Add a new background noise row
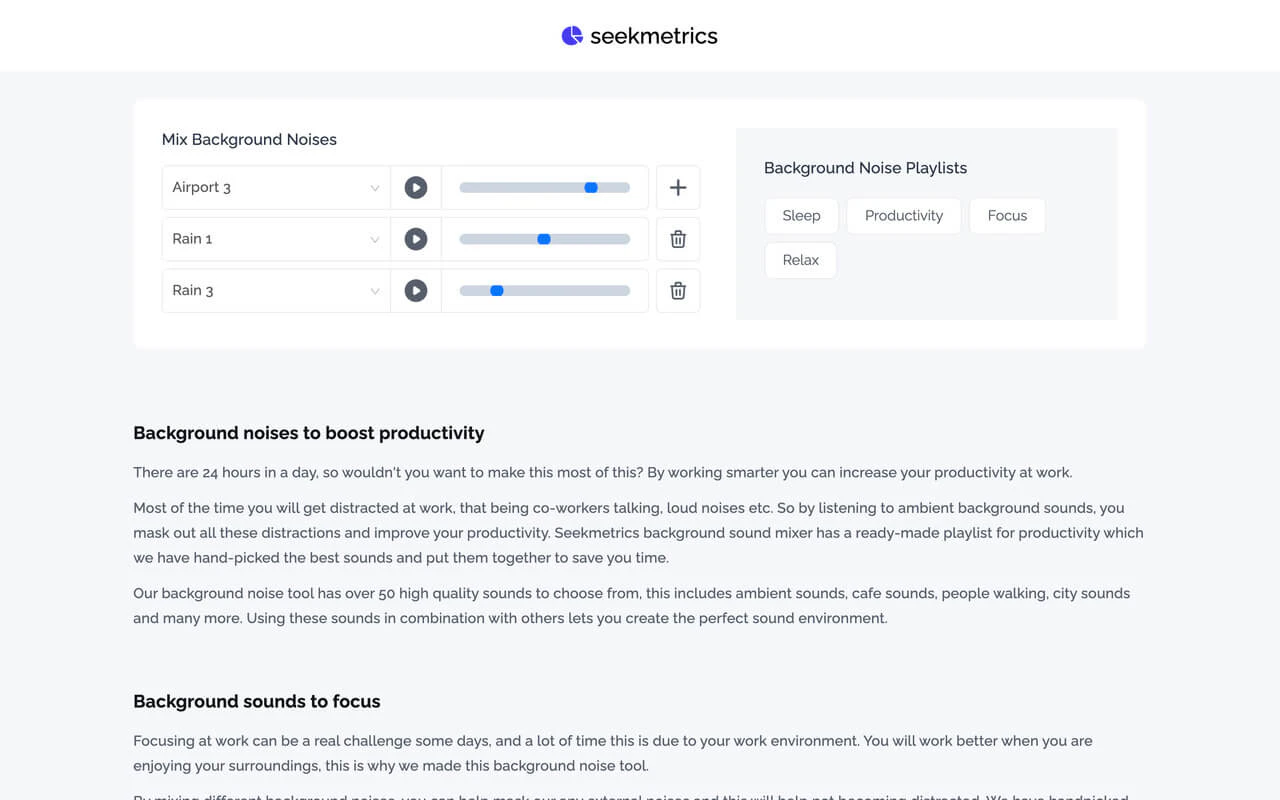 tap(678, 187)
